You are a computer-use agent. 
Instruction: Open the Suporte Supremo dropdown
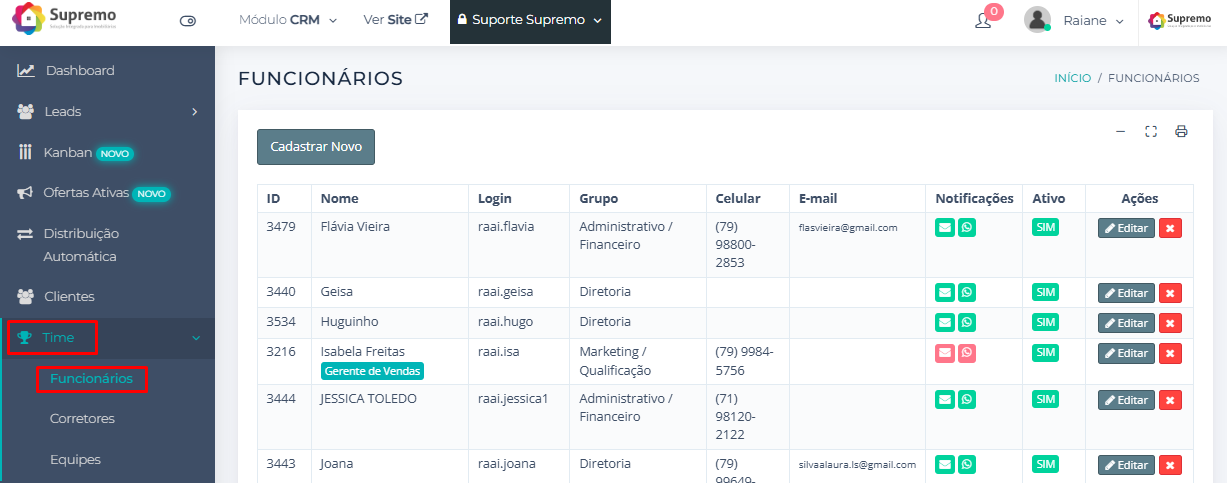[530, 20]
